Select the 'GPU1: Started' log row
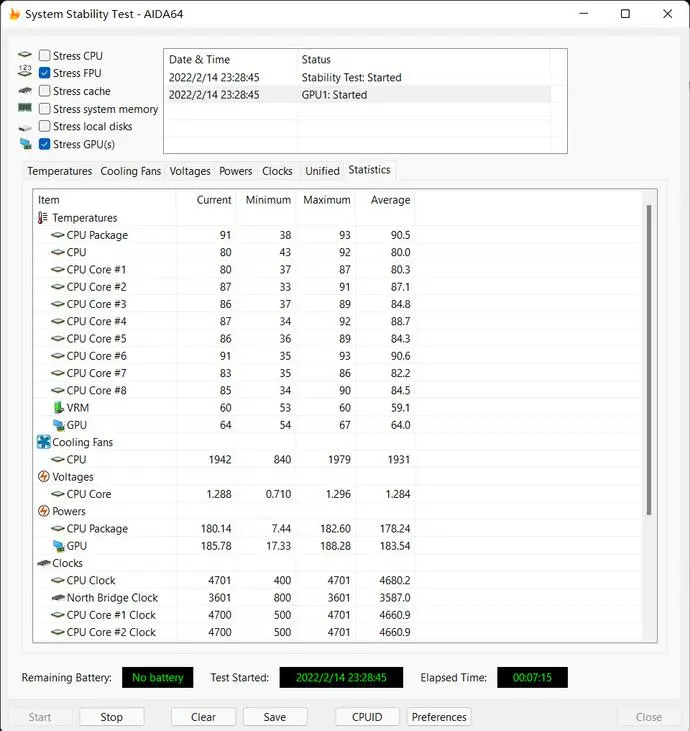690x731 pixels. (359, 95)
